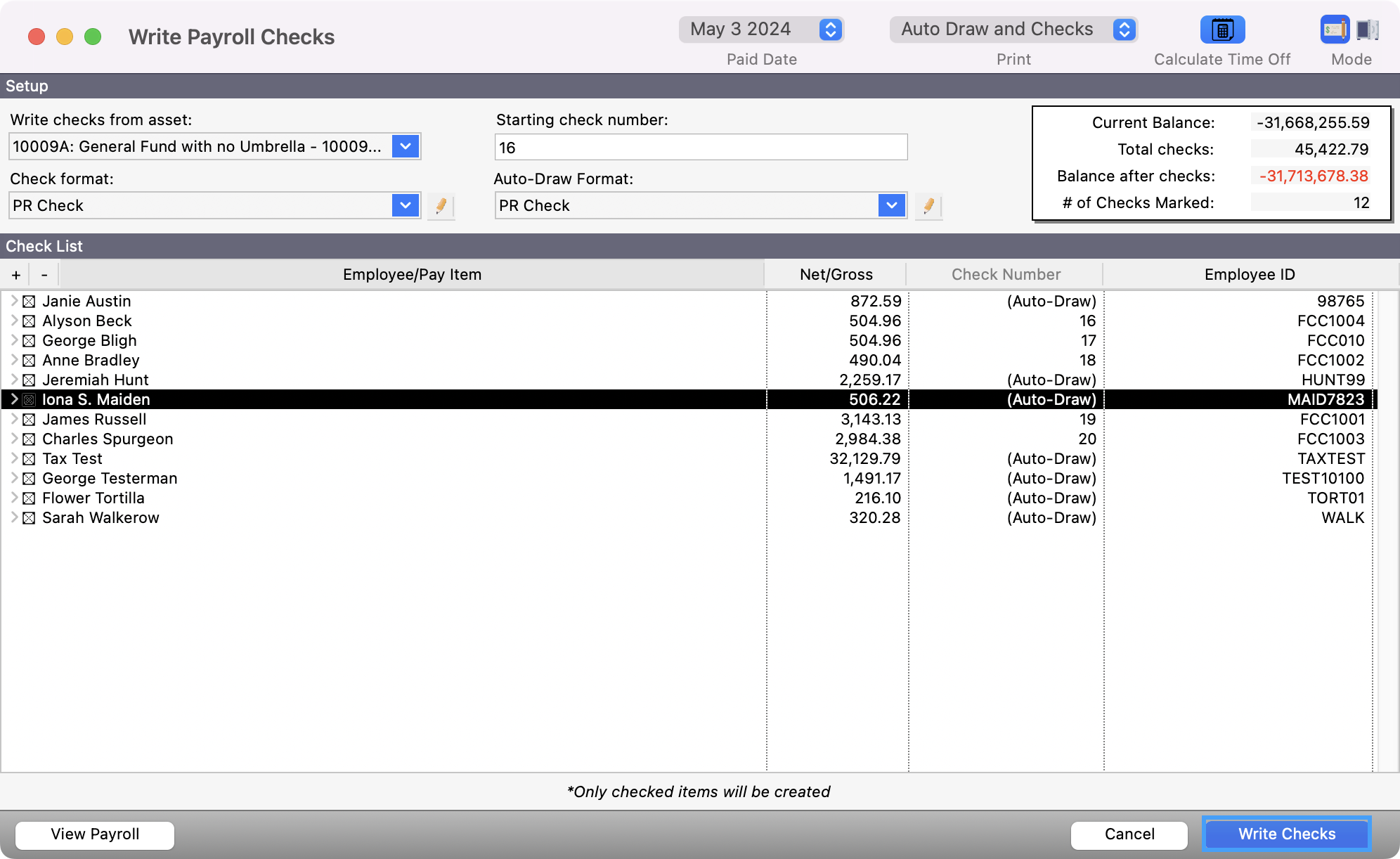1400x859 pixels.
Task: Click the minus collapse-all button in Check List
Action: click(44, 275)
